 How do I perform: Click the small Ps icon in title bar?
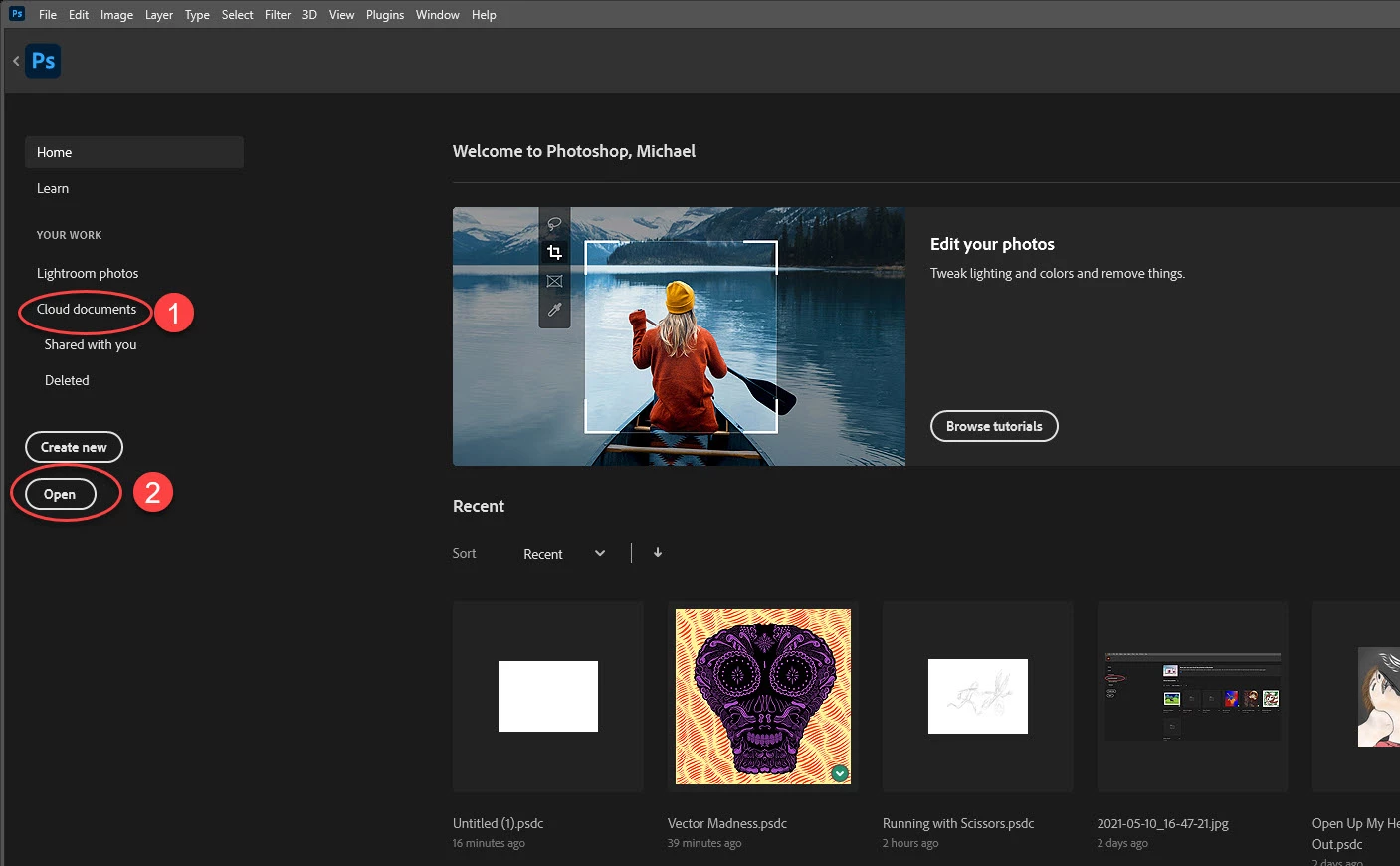(17, 14)
